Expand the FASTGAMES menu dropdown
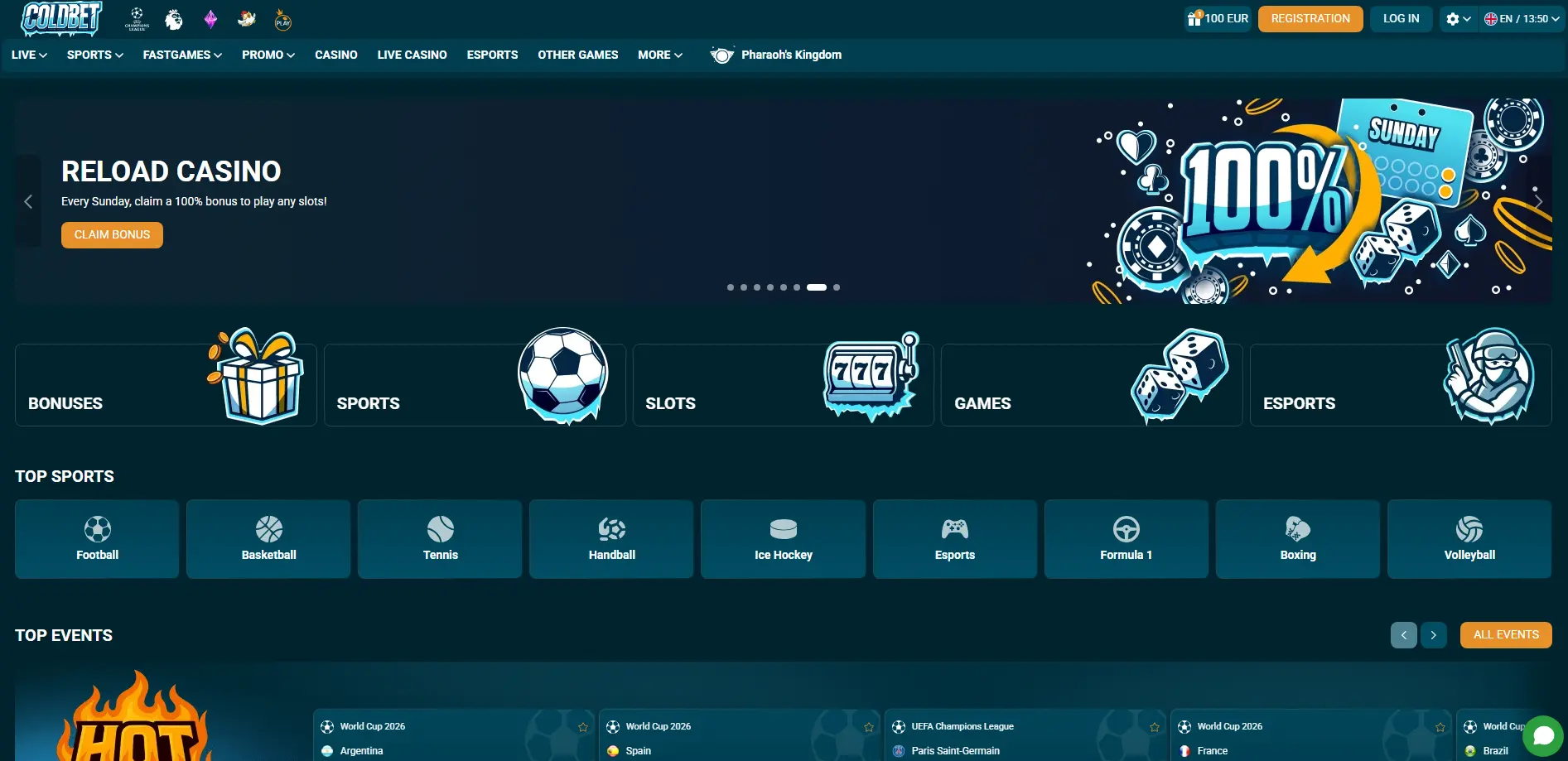Screen dimensions: 1568x761 click(182, 55)
